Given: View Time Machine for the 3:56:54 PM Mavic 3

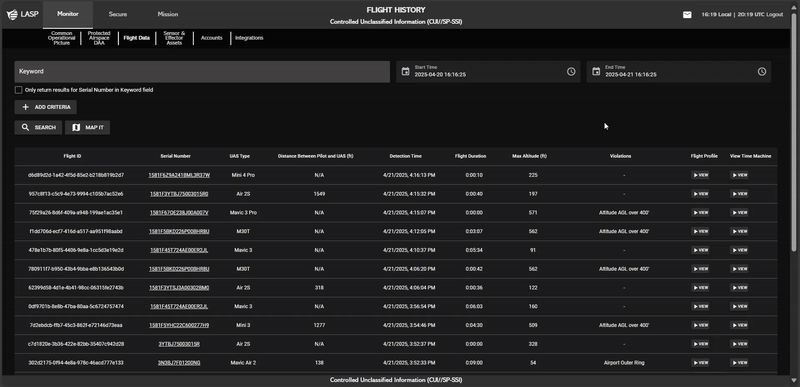Looking at the screenshot, I should (739, 306).
